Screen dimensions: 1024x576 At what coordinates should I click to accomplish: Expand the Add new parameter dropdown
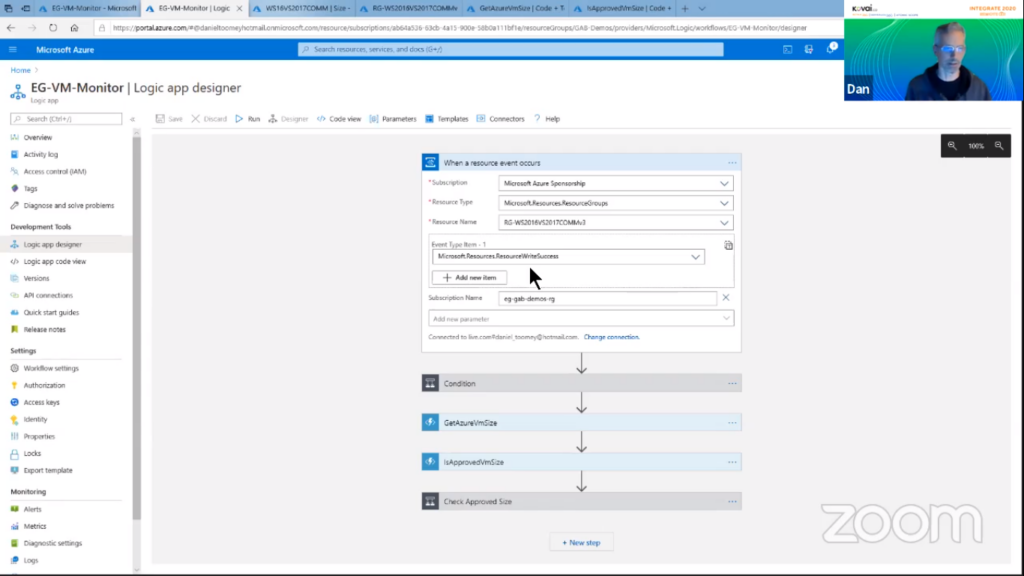pyautogui.click(x=726, y=319)
